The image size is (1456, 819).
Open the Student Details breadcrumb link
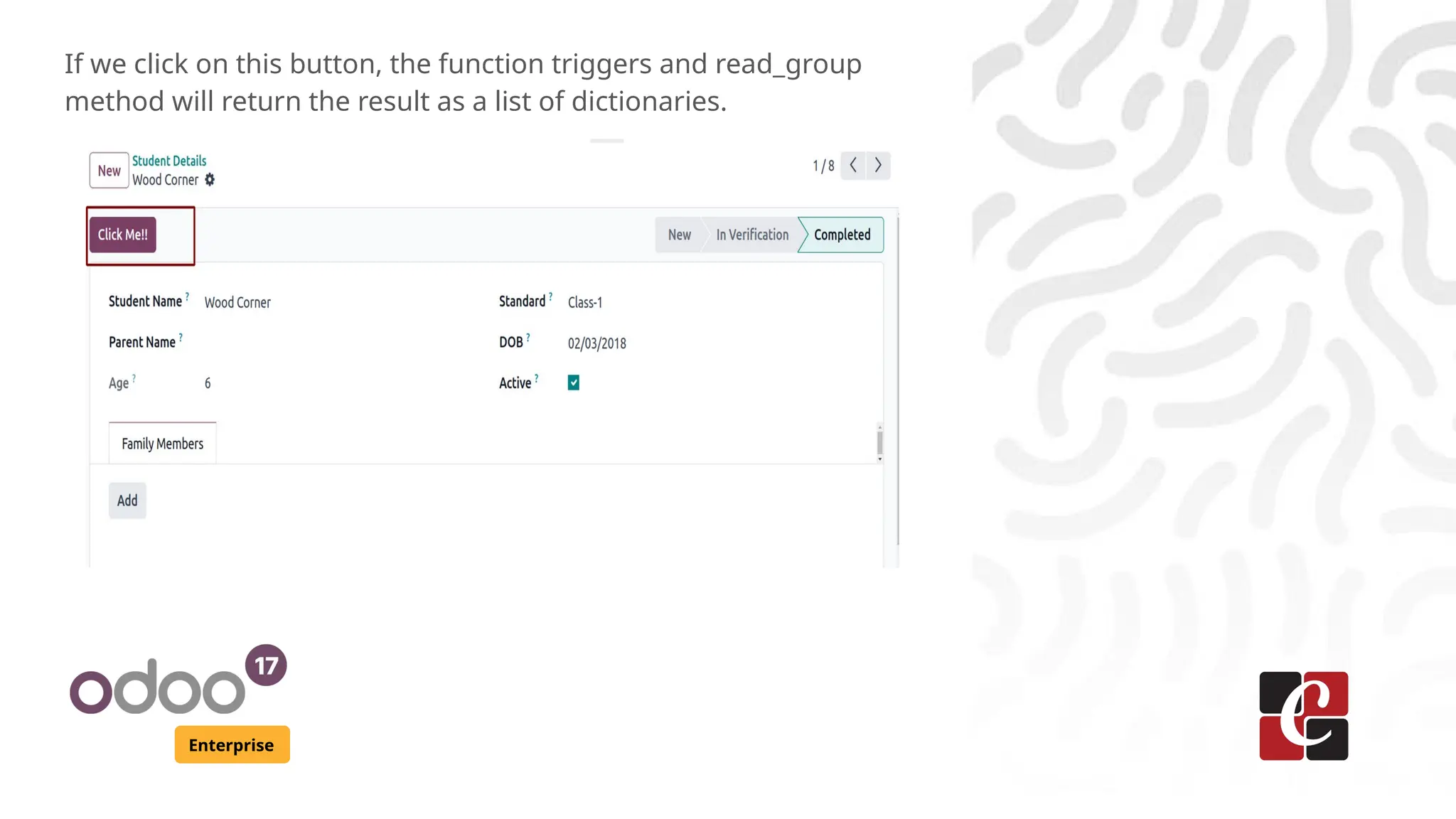(x=169, y=161)
